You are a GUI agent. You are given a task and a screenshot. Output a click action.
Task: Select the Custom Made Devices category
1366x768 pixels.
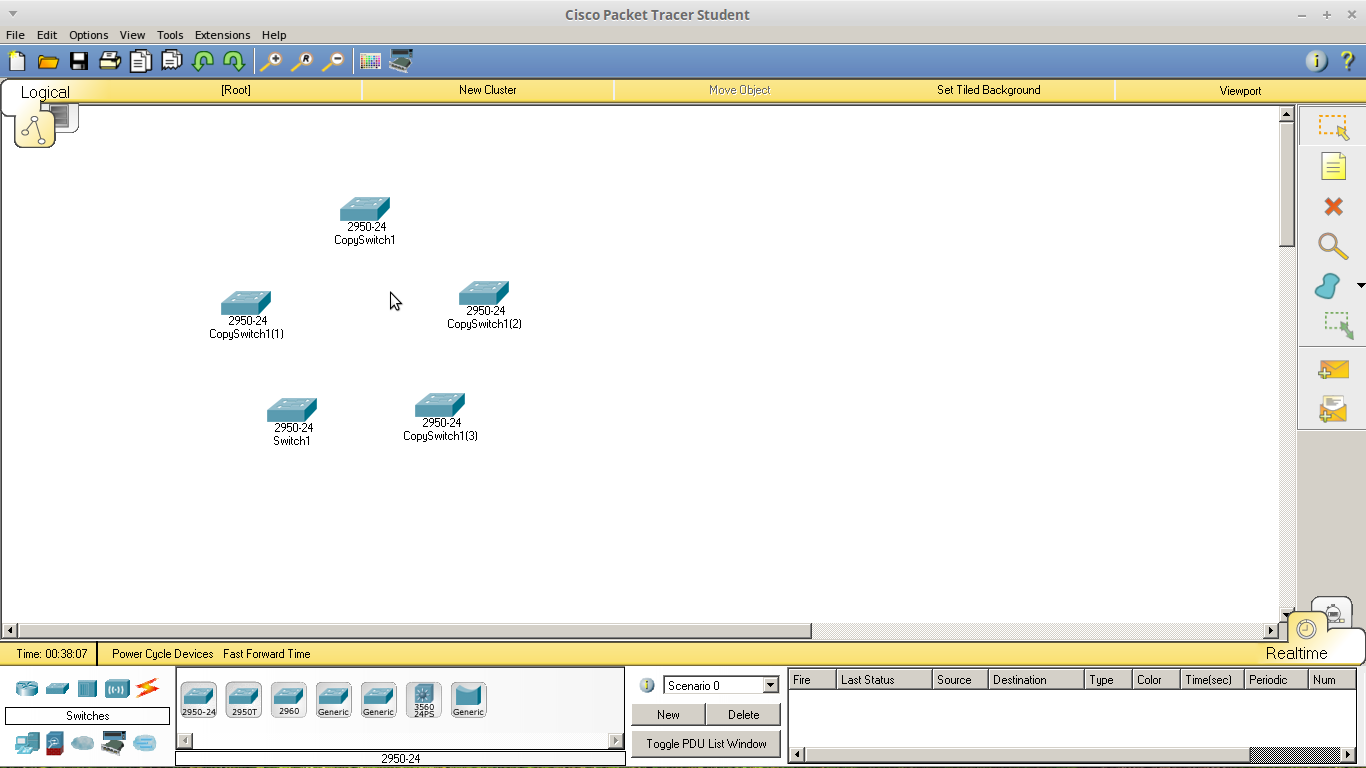tap(114, 743)
